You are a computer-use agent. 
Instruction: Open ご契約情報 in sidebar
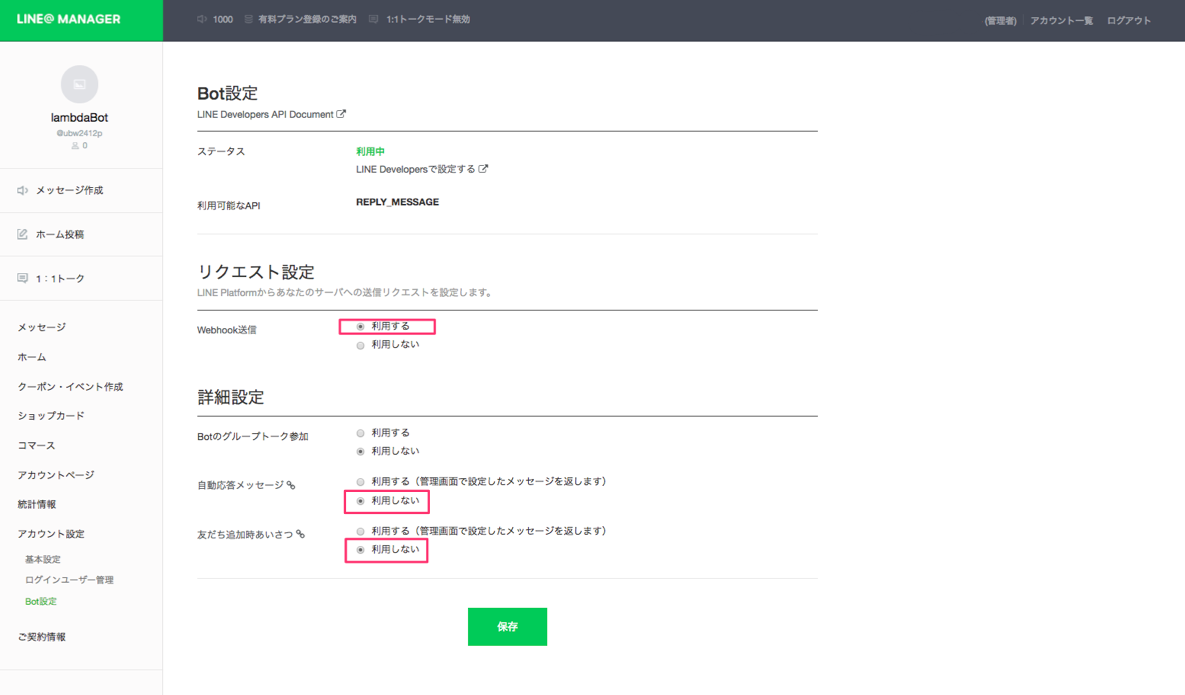click(x=42, y=637)
